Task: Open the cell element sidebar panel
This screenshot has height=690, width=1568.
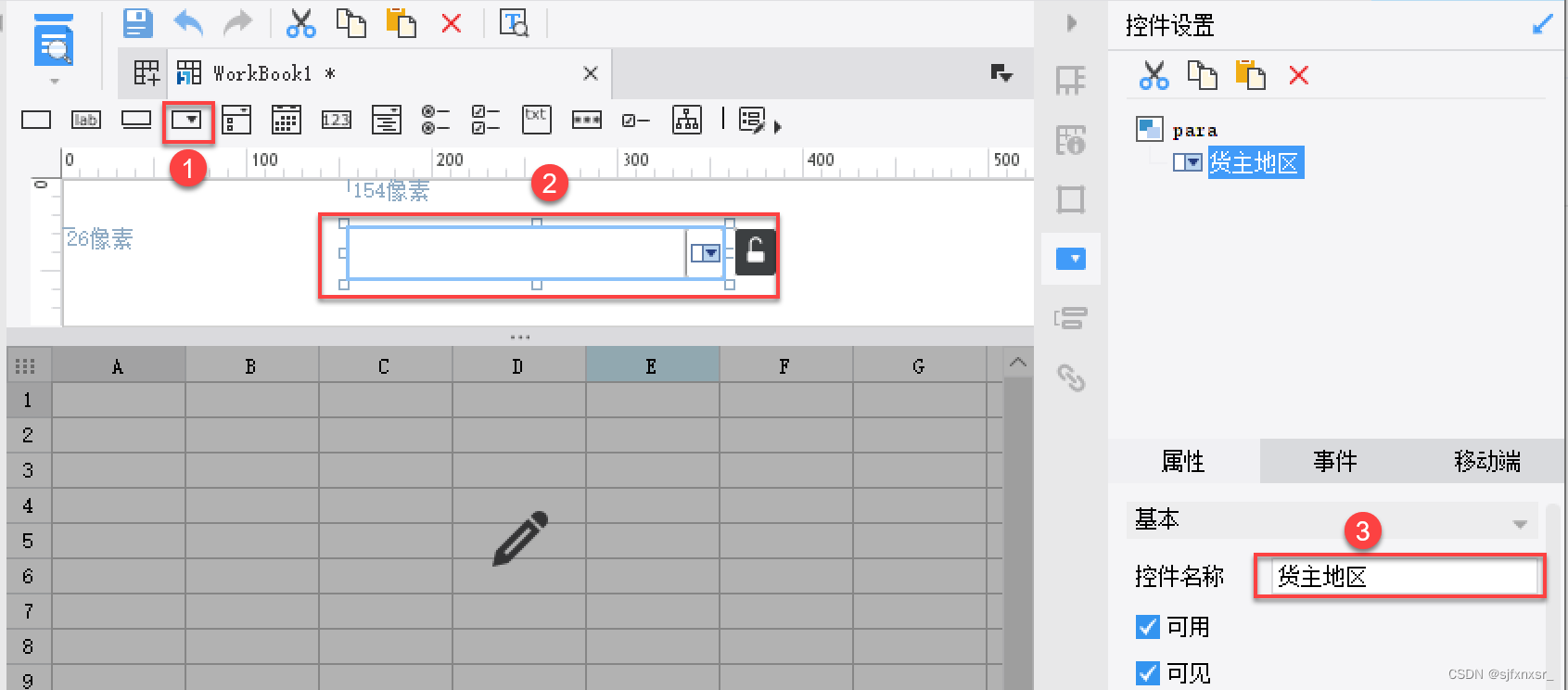Action: pos(1071,81)
